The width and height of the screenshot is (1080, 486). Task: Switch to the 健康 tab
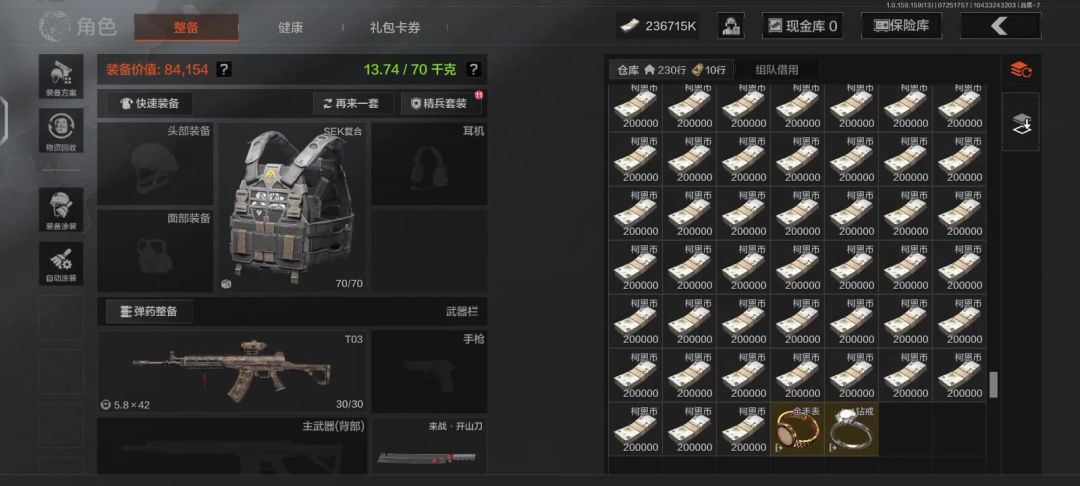click(x=290, y=28)
